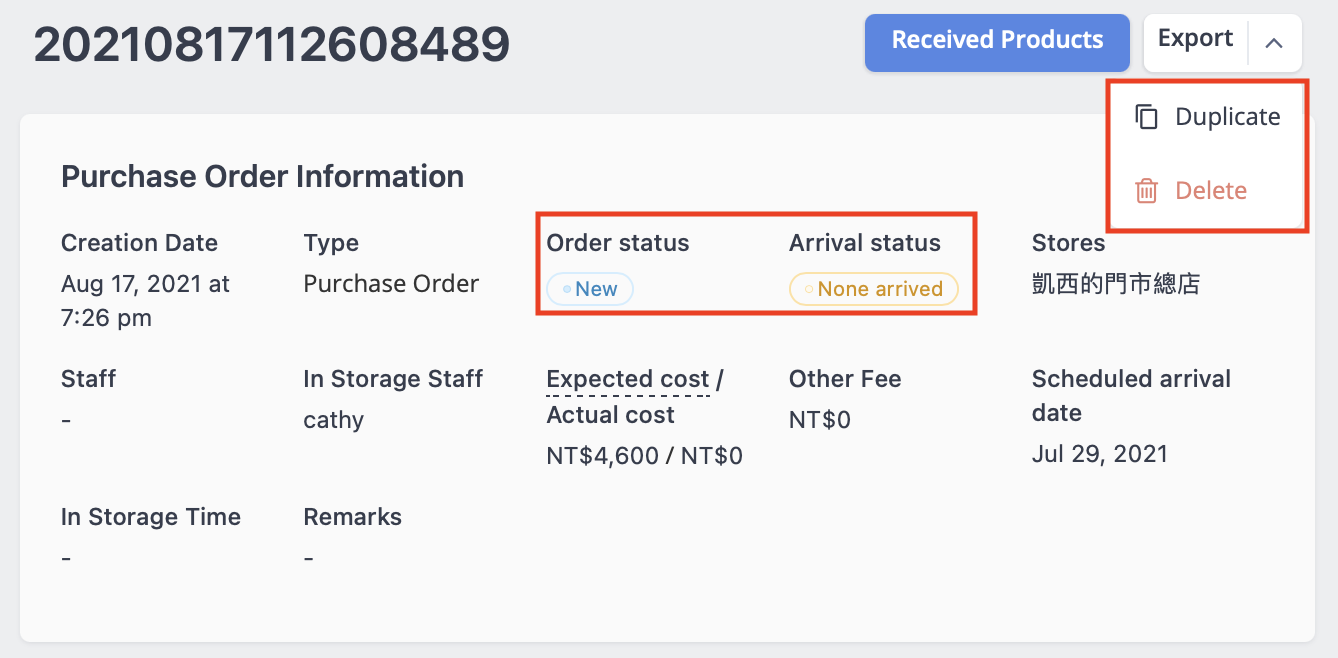
Task: Collapse the Export dropdown chevron
Action: (x=1274, y=43)
